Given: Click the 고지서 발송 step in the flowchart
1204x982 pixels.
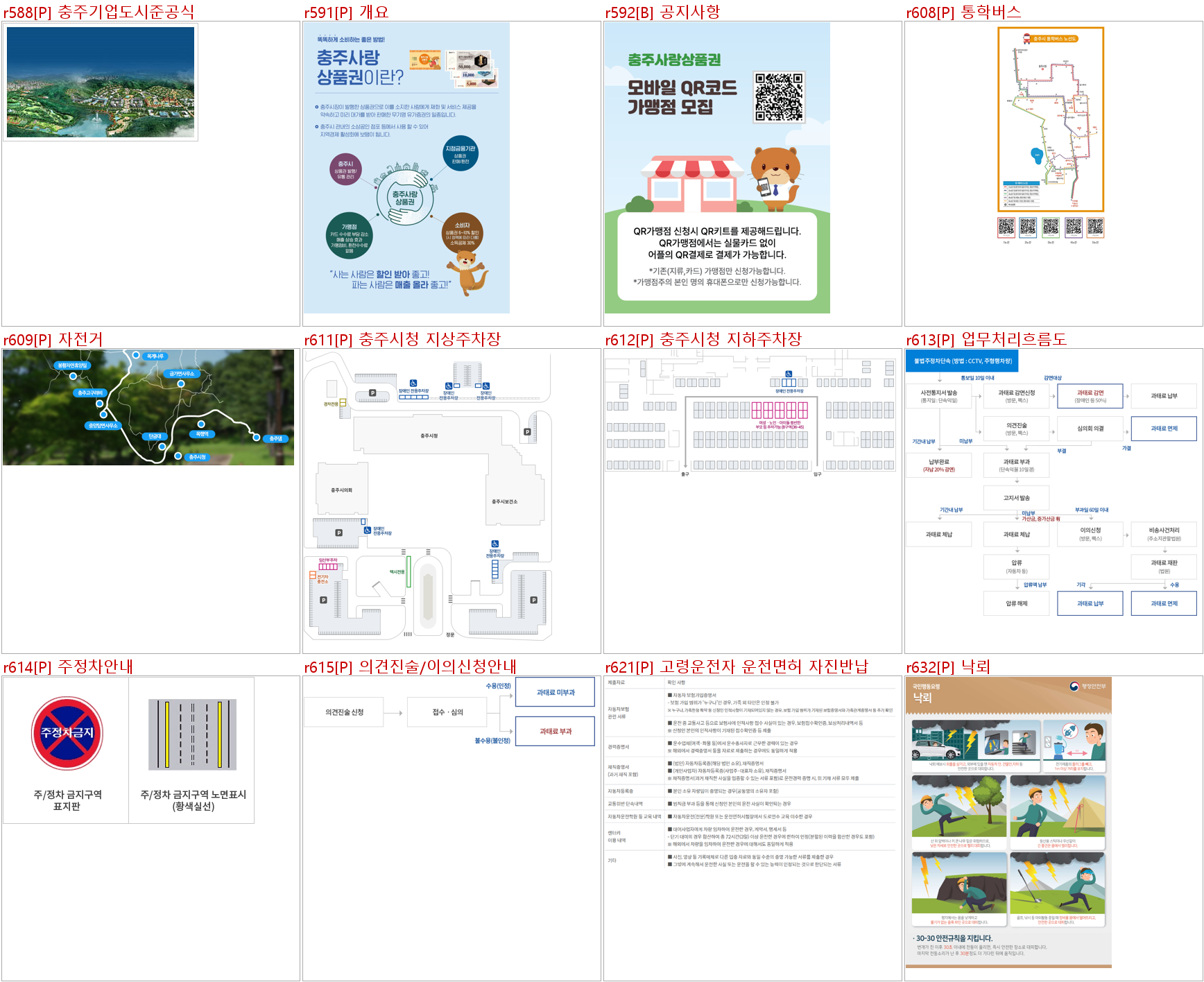Looking at the screenshot, I should pos(1016,498).
